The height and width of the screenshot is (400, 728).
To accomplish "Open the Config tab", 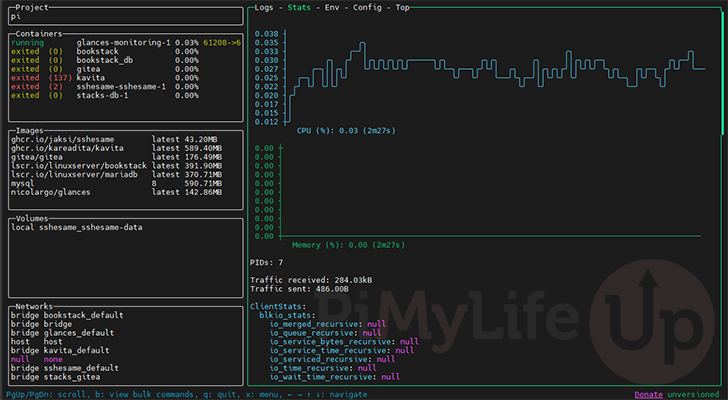I will 369,7.
